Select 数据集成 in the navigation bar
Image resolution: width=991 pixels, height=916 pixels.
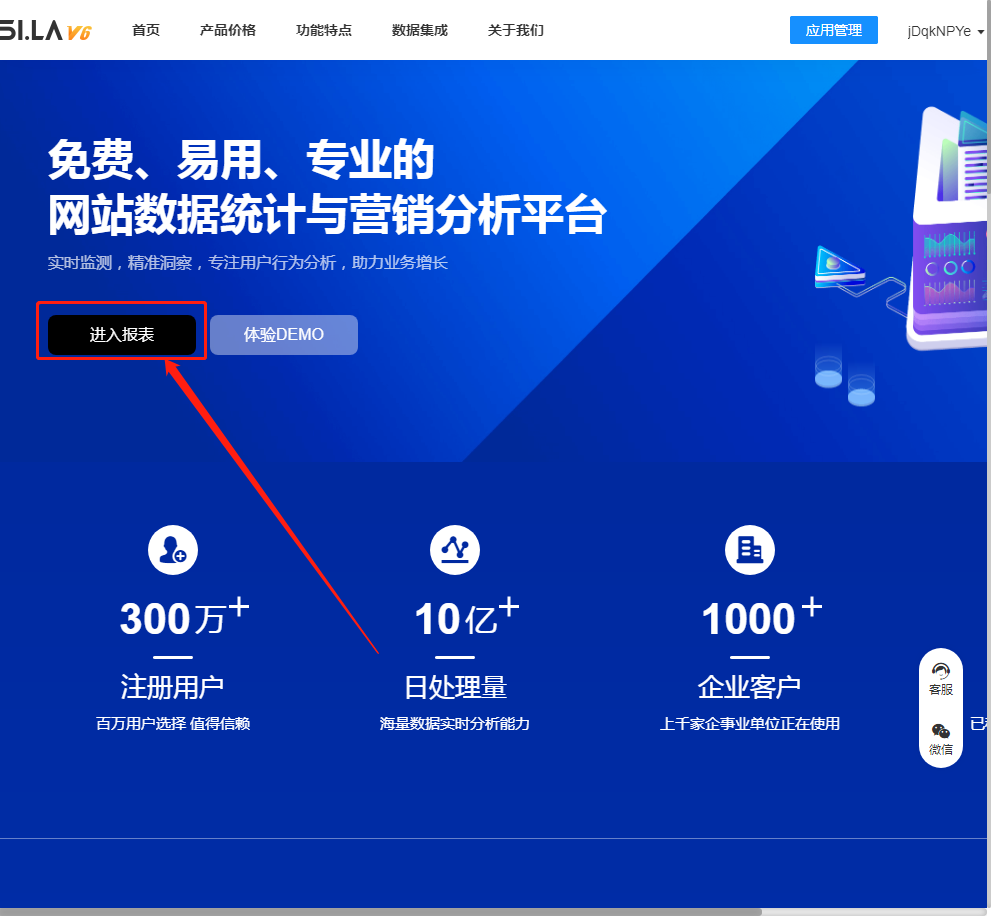(x=420, y=30)
